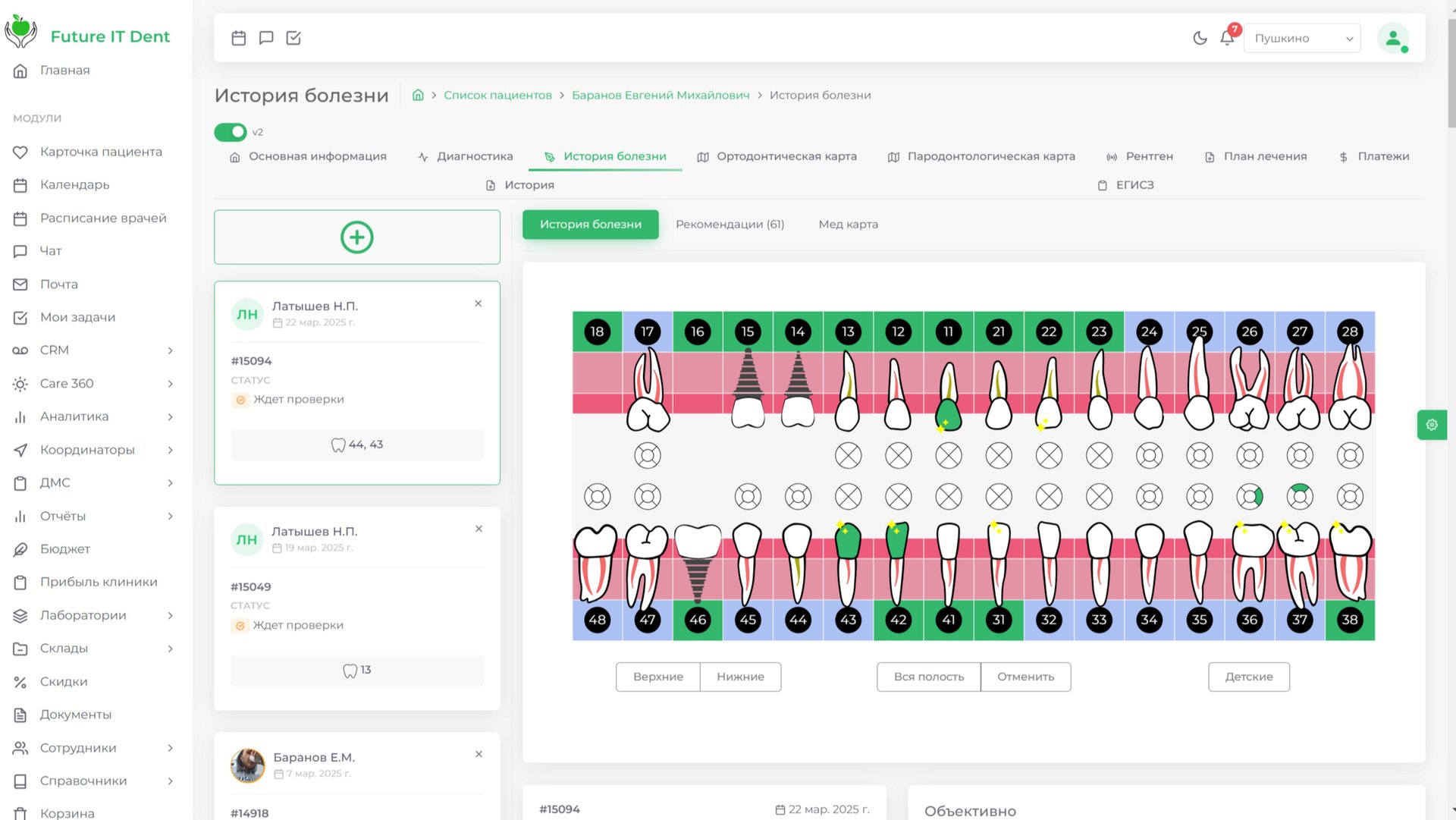Viewport: 1456px width, 820px height.
Task: Toggle the surface circle above tooth 37
Action: click(x=1300, y=497)
